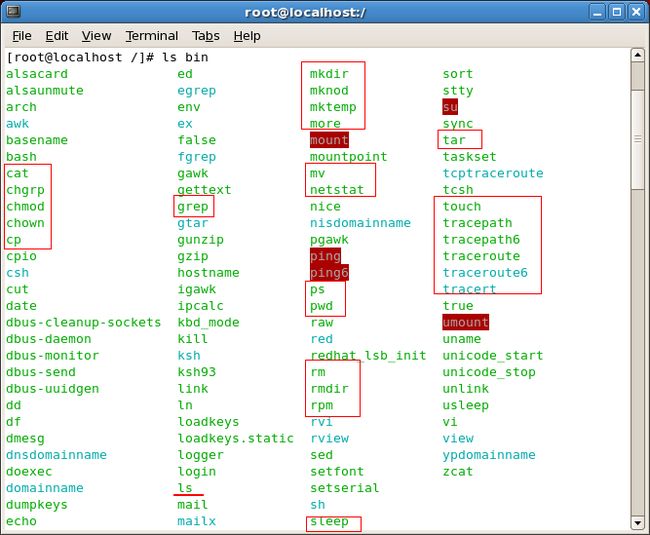Click the 'dmesg' entry
This screenshot has height=535, width=650.
[25, 438]
